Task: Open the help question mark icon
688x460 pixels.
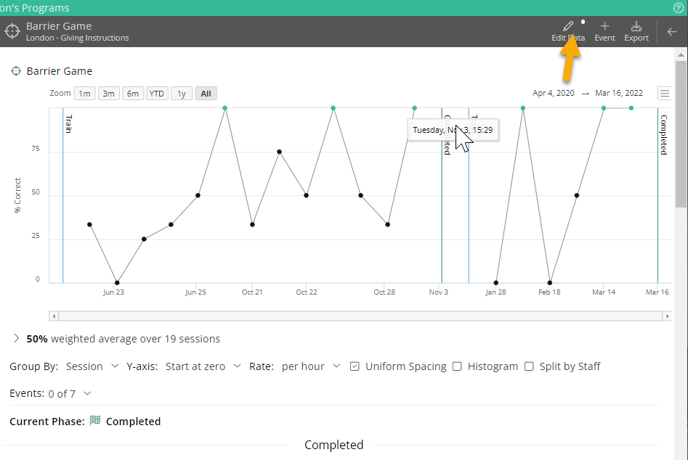Action: (x=679, y=7)
